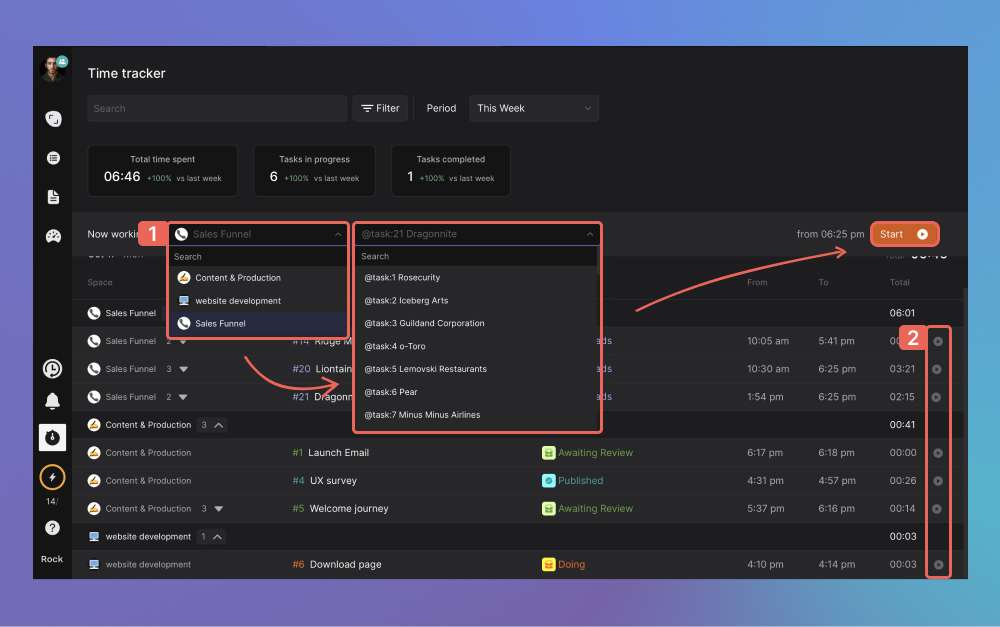Open the notifications bell in sidebar
The width and height of the screenshot is (1000, 627).
(52, 402)
